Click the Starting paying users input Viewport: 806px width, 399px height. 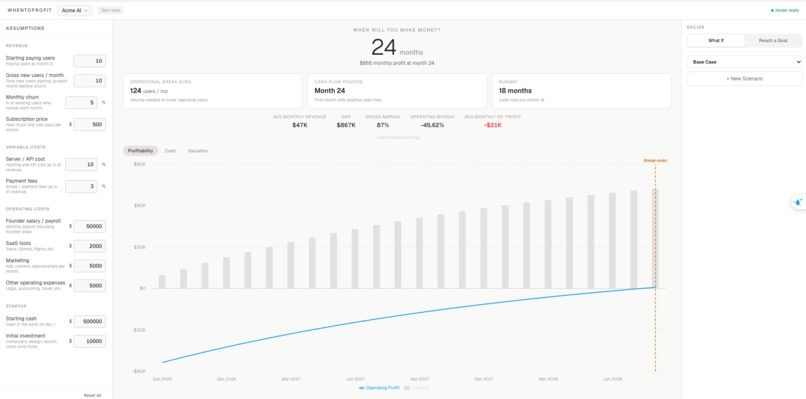[x=89, y=61]
